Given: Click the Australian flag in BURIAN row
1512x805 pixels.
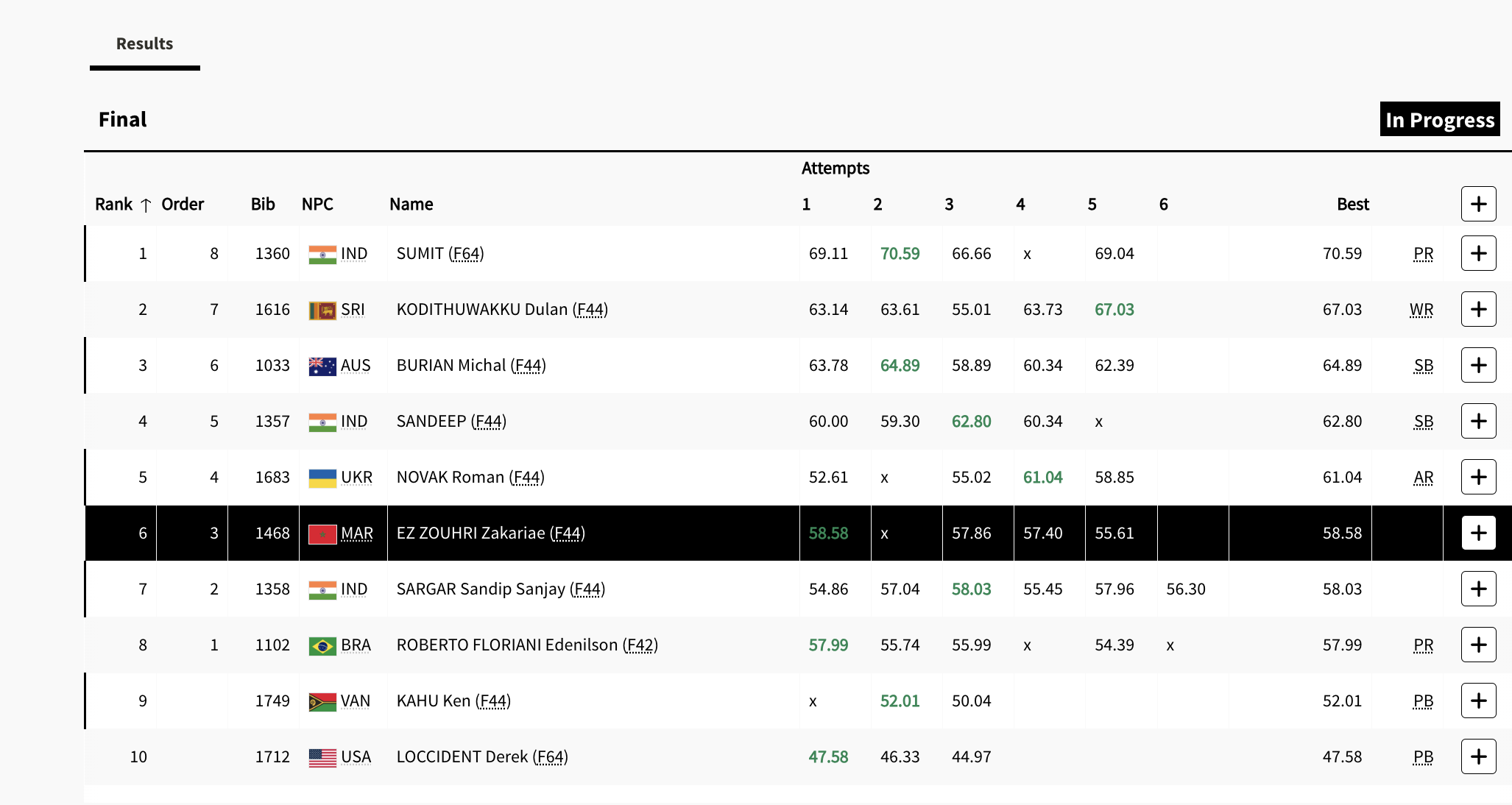Looking at the screenshot, I should click(x=322, y=366).
